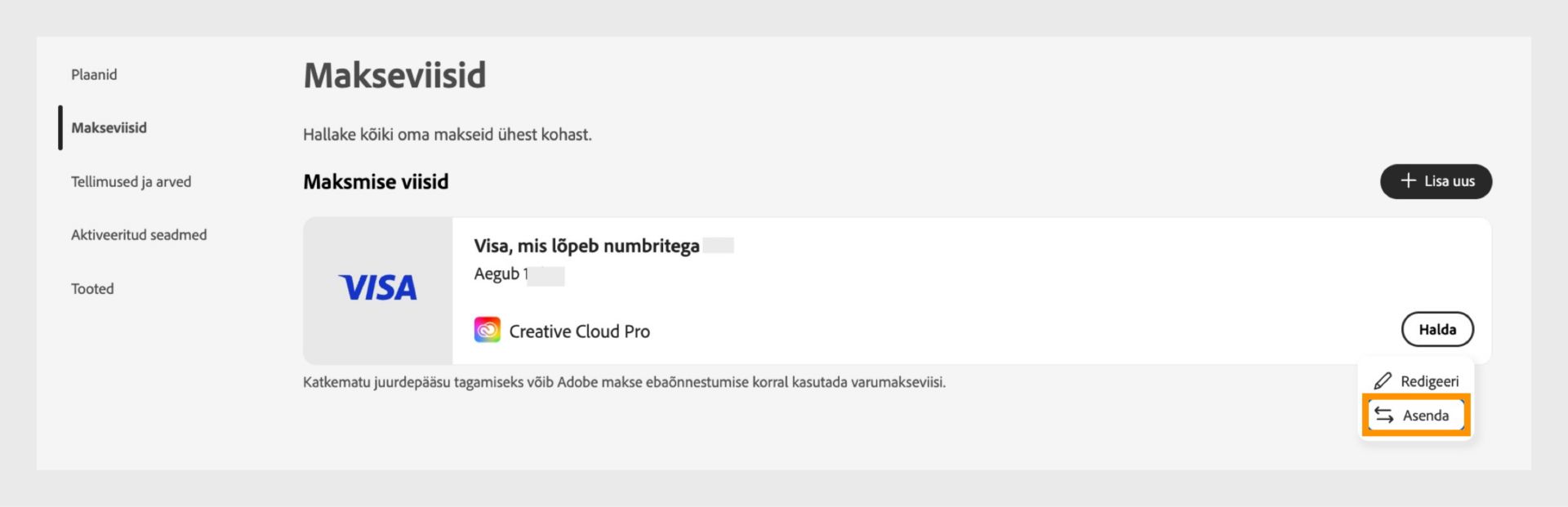Click the Creative Cloud Pro label
The width and height of the screenshot is (1568, 507).
(580, 331)
